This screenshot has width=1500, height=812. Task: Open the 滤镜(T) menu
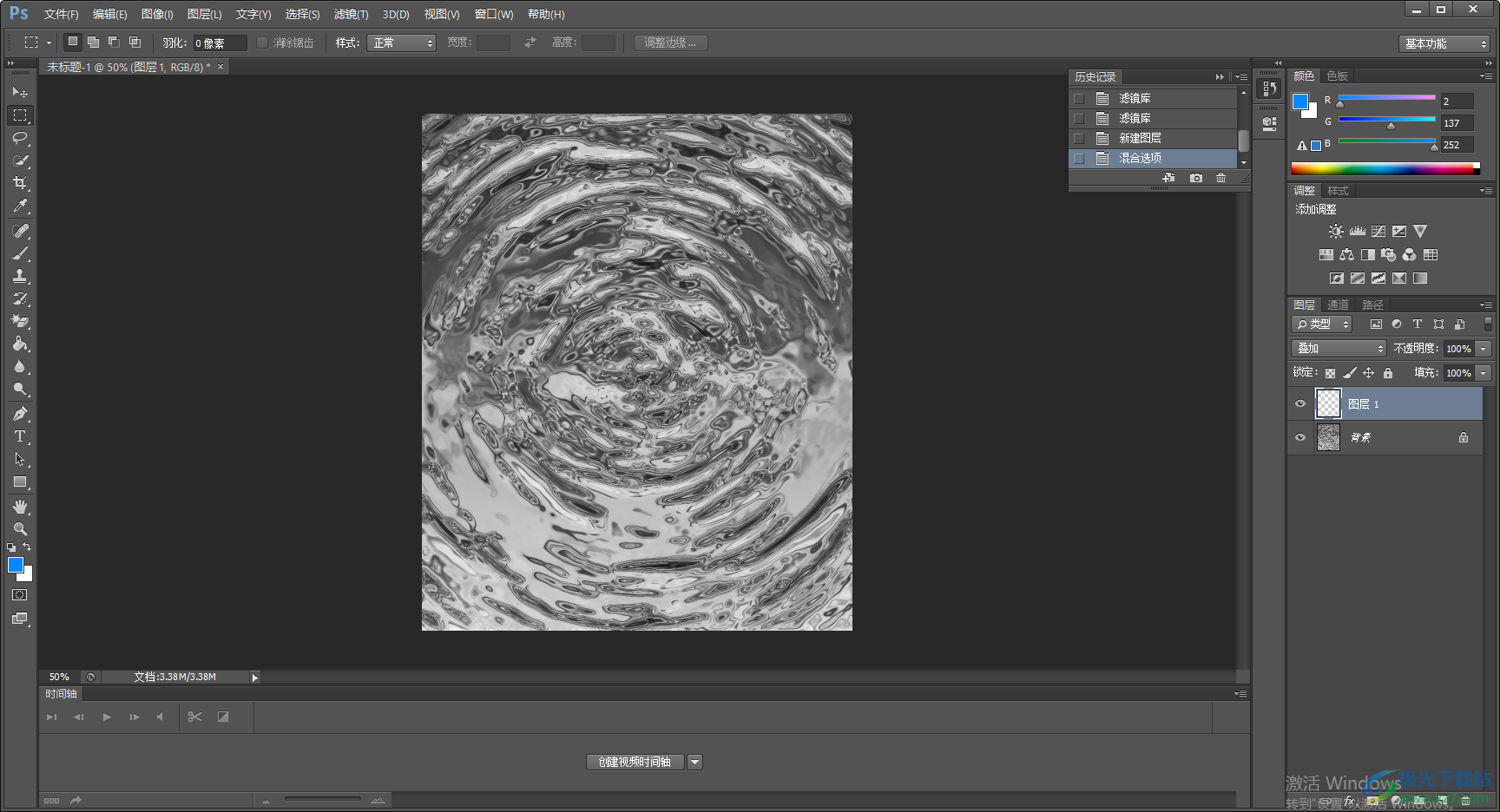(x=351, y=14)
